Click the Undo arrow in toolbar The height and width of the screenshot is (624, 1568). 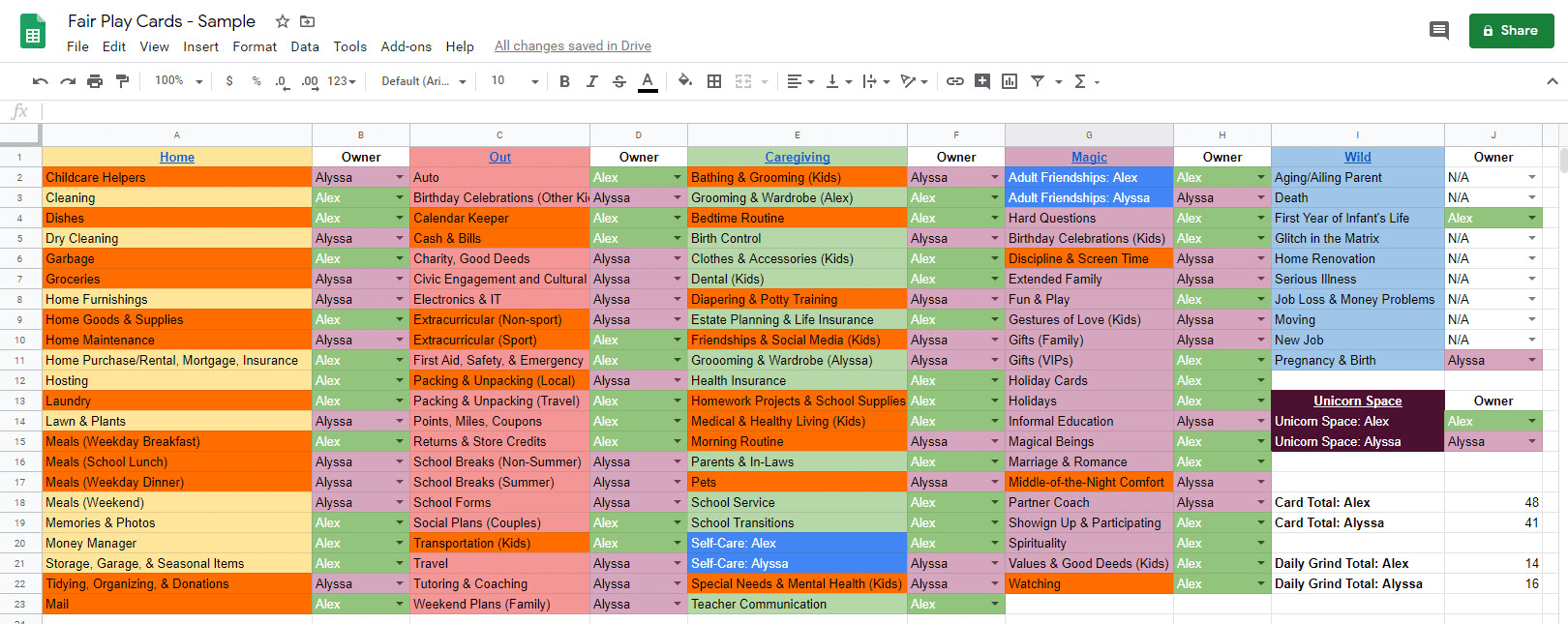40,81
